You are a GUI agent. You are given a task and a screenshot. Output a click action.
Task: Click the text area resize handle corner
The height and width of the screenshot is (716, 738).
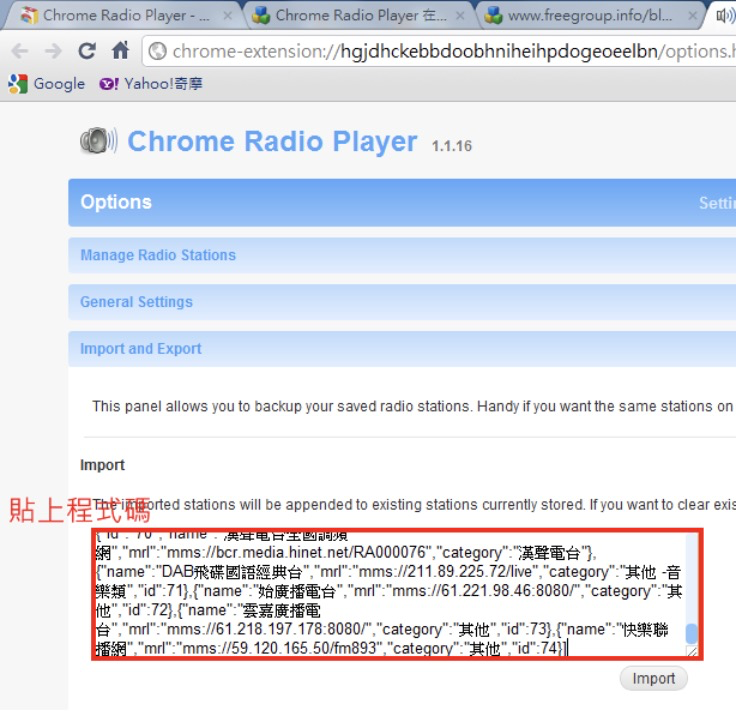click(x=691, y=652)
